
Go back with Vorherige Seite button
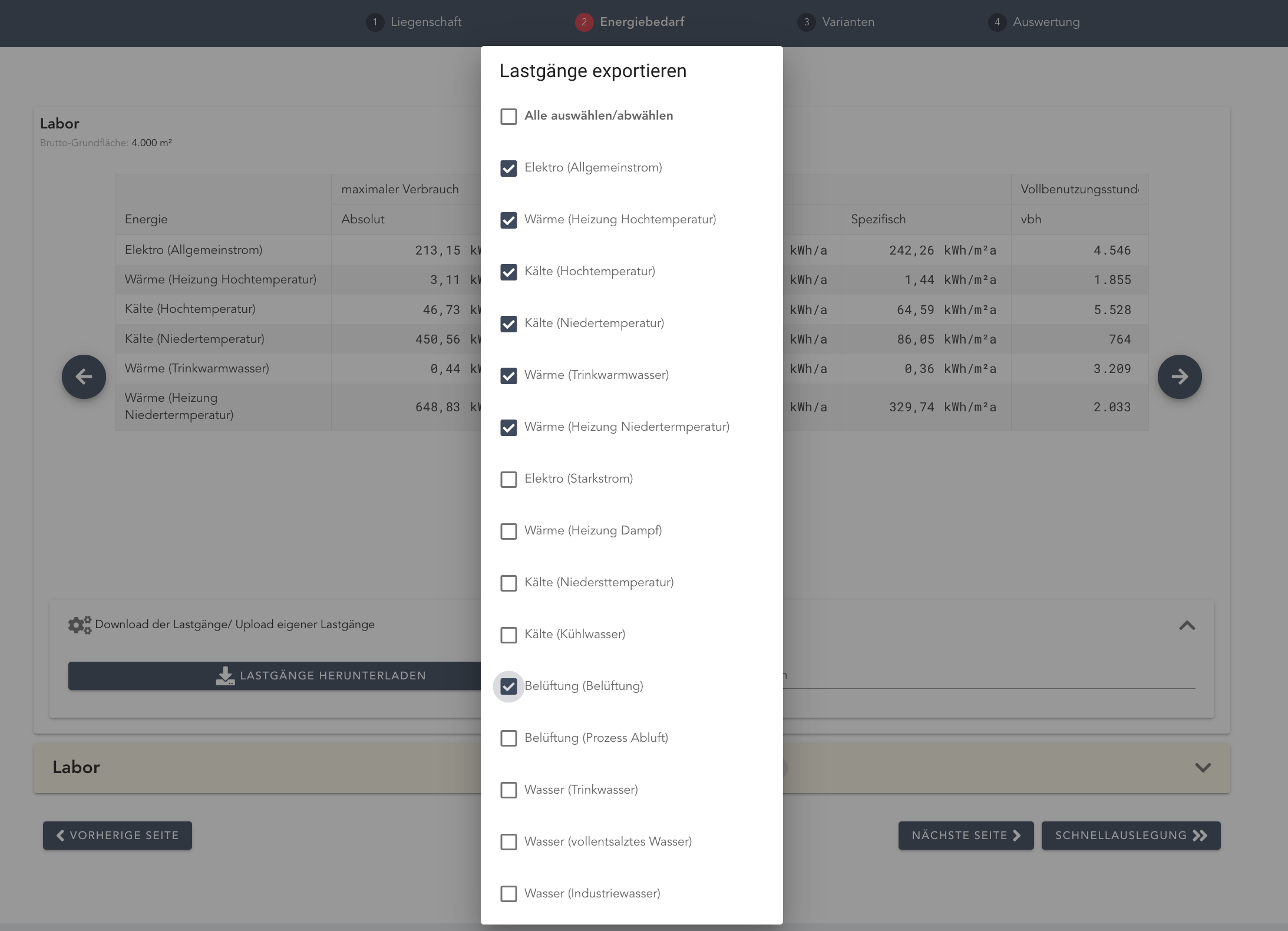coord(117,836)
